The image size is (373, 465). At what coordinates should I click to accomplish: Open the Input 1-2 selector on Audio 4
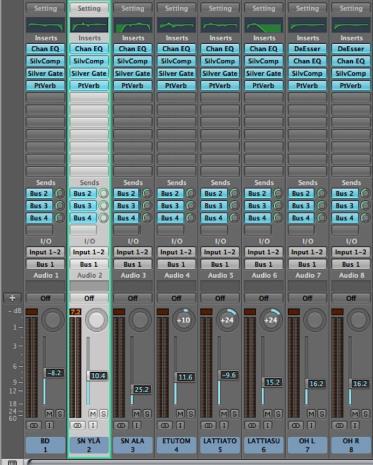click(176, 252)
